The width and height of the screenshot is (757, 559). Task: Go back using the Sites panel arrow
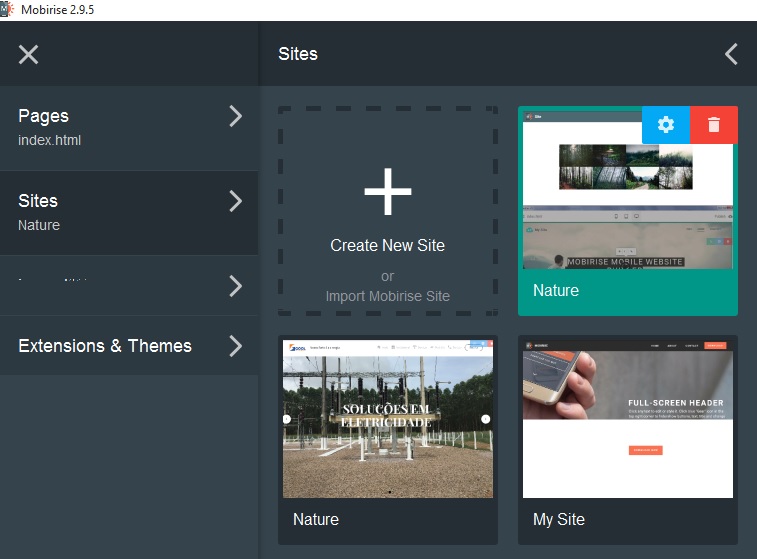pyautogui.click(x=731, y=54)
